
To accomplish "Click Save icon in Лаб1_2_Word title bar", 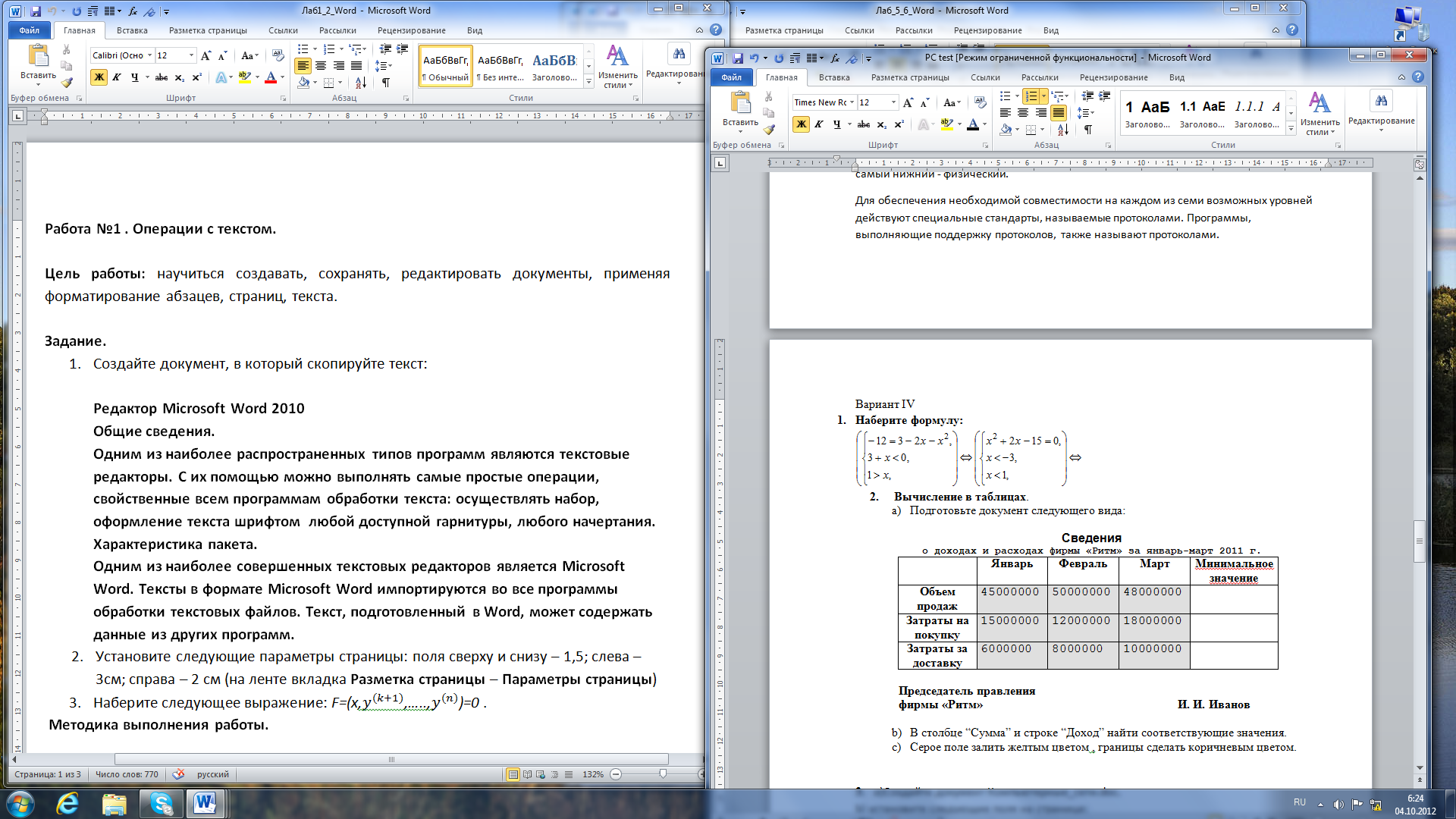I will coord(35,11).
